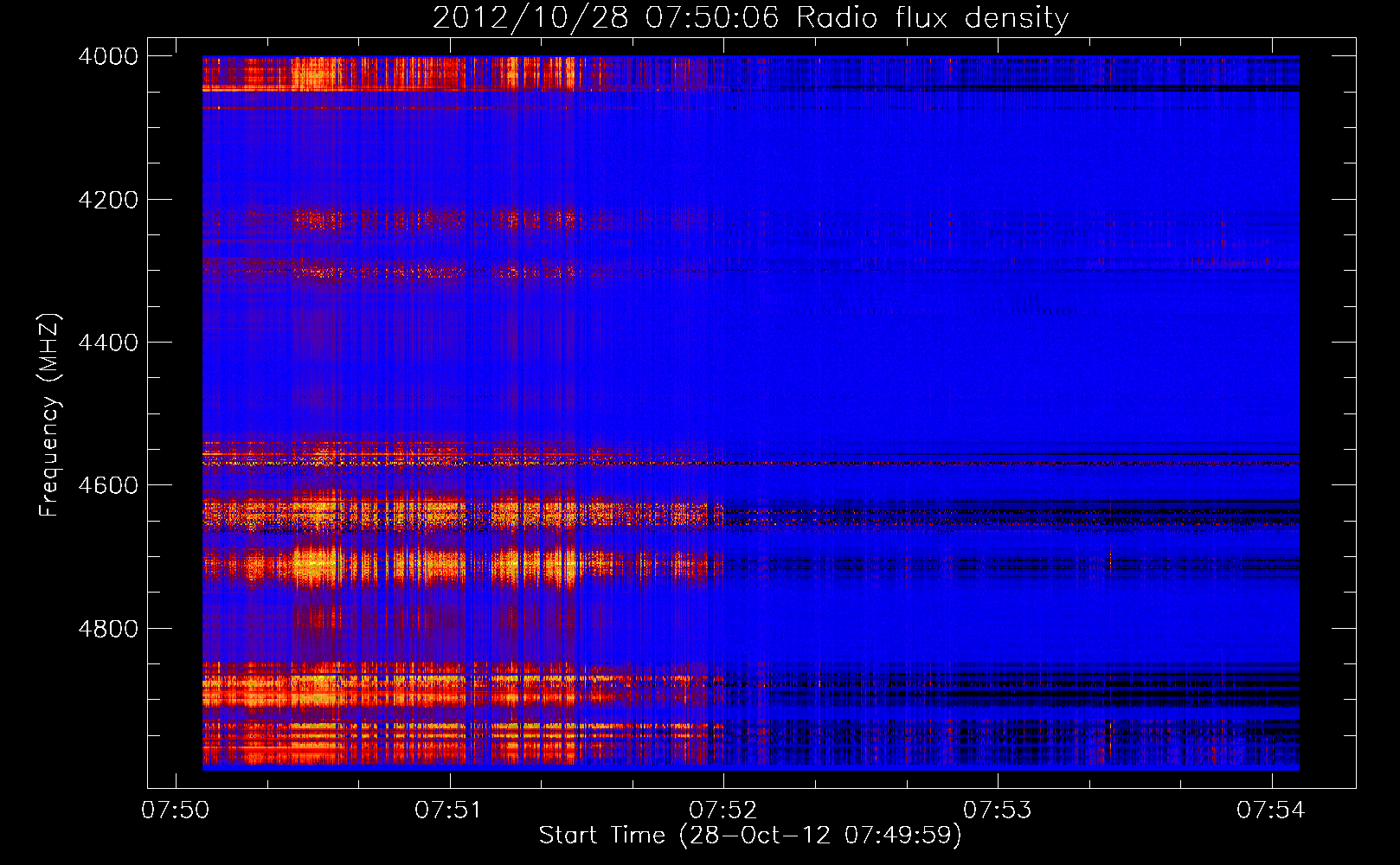Select the 'Frequency (MHZ)' y-axis label
This screenshot has height=865, width=1400.
(x=50, y=415)
